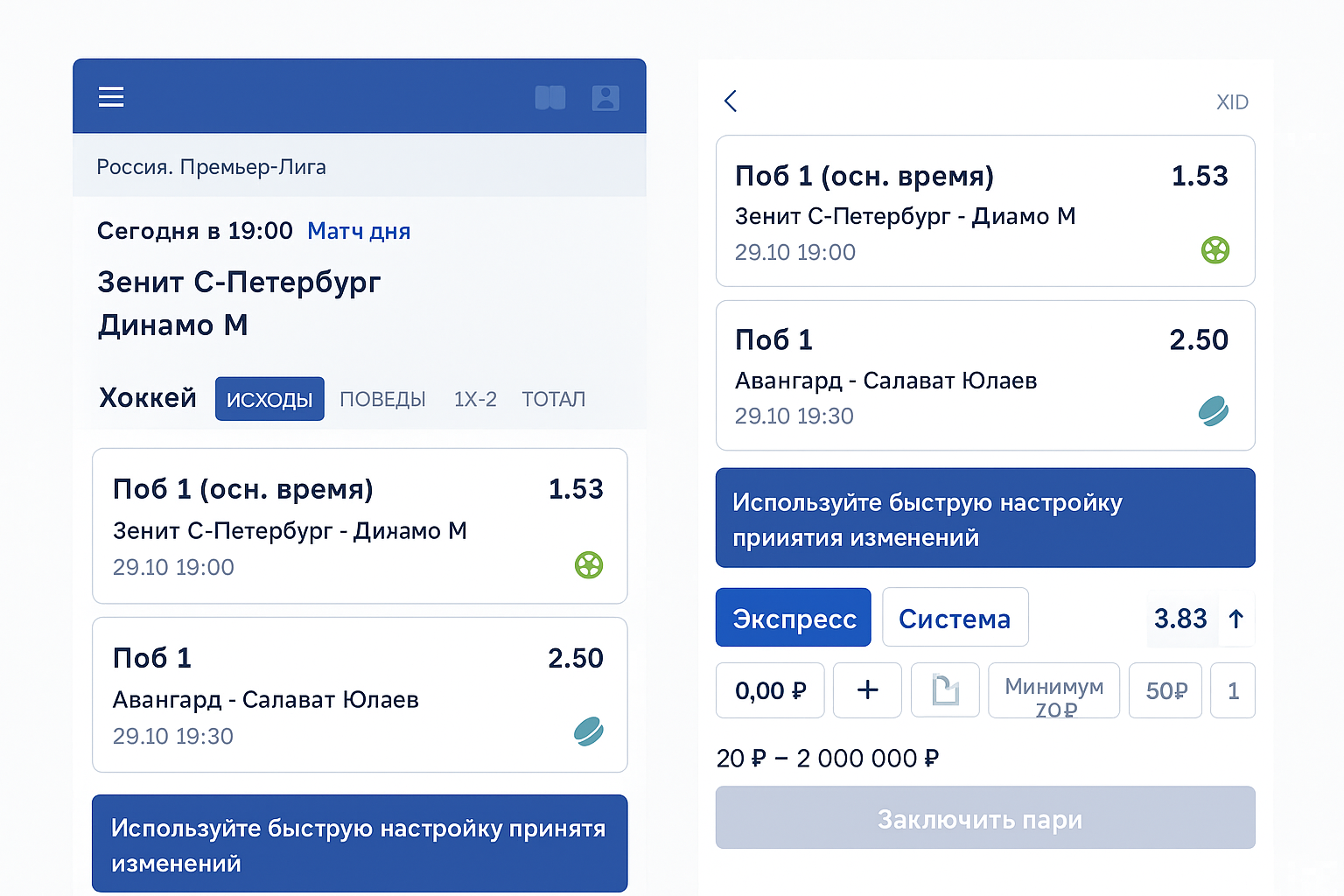Click the document icon button near stake
This screenshot has height=896, width=1344.
point(945,690)
